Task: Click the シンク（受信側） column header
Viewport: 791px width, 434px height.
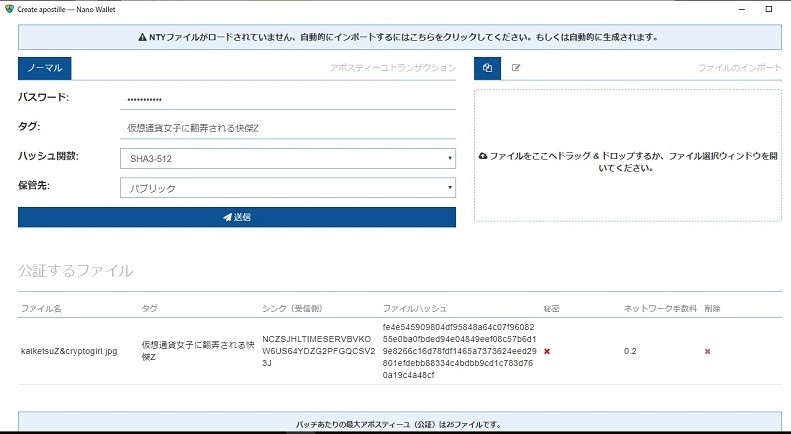Action: [292, 308]
